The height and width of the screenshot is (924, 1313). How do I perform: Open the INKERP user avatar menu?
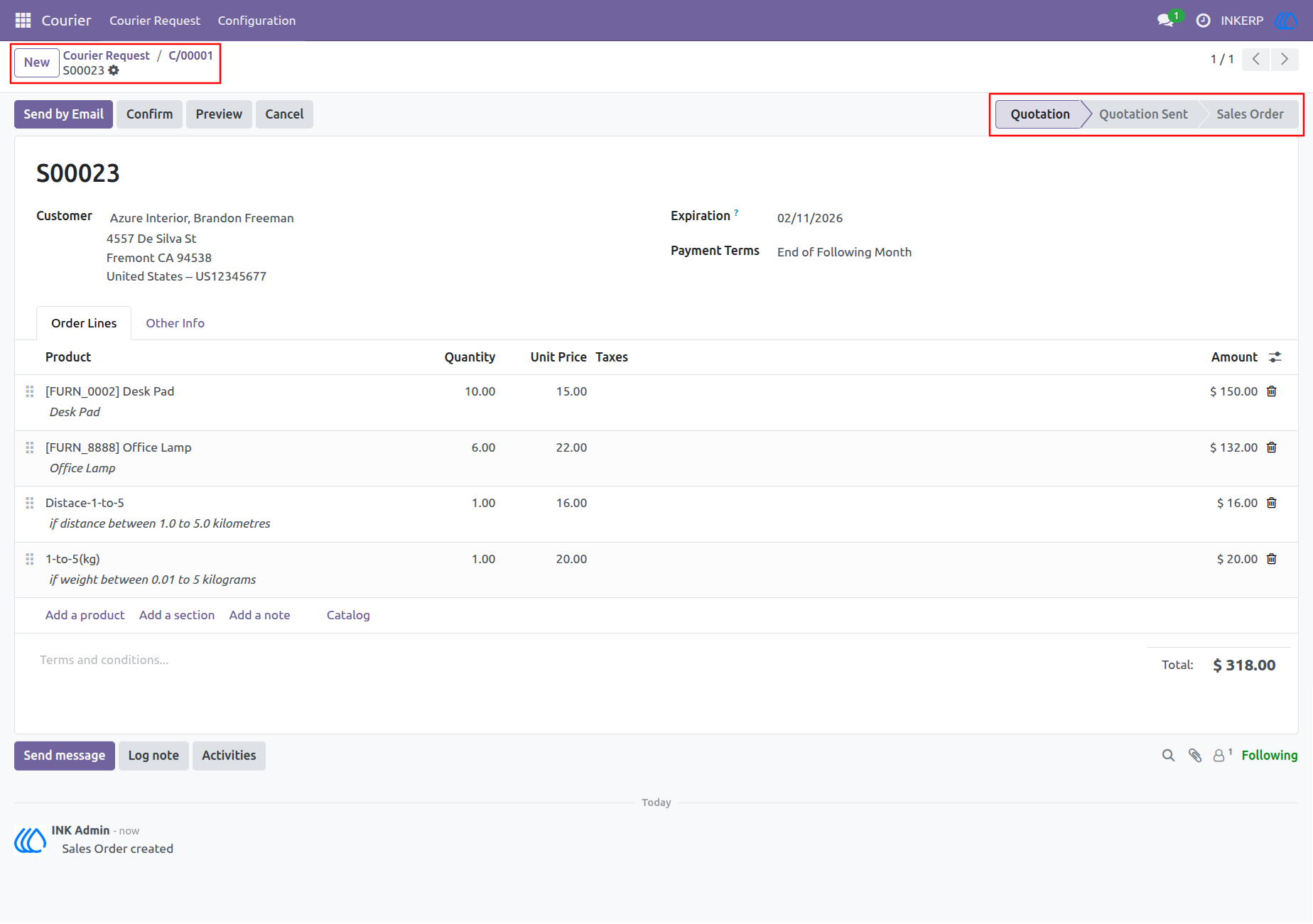[x=1286, y=21]
